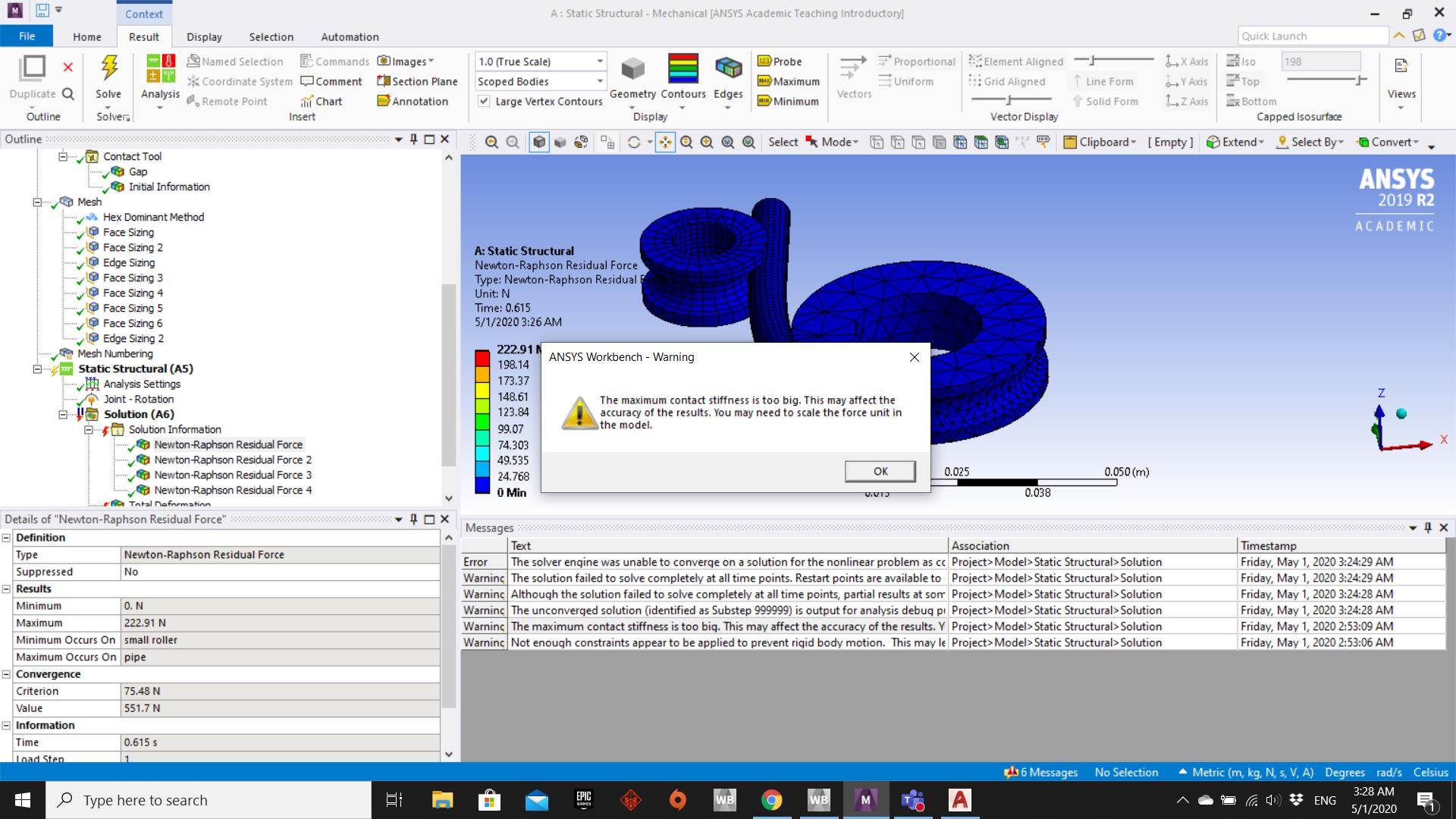
Task: Click the red top legend color band
Action: [482, 358]
